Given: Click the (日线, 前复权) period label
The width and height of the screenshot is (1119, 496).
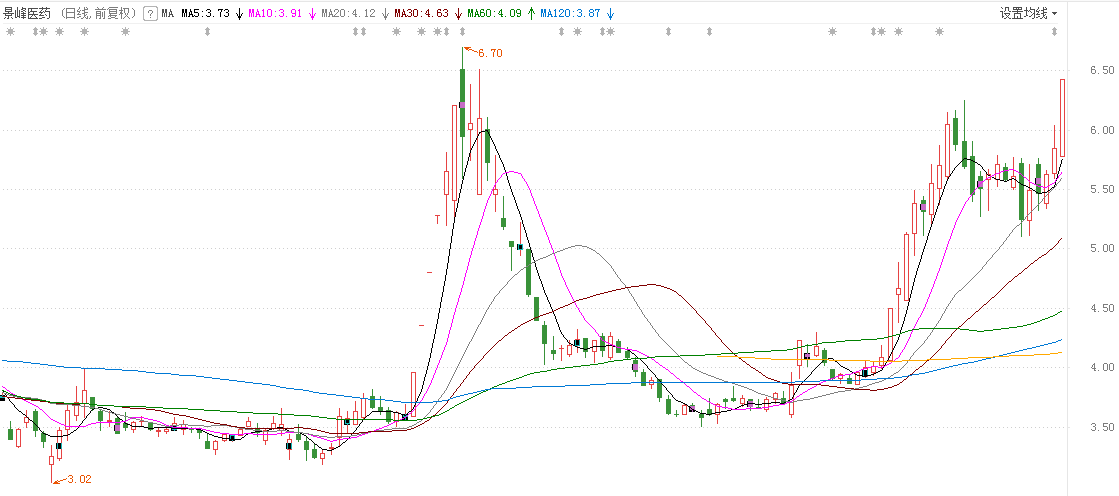Looking at the screenshot, I should [x=98, y=14].
